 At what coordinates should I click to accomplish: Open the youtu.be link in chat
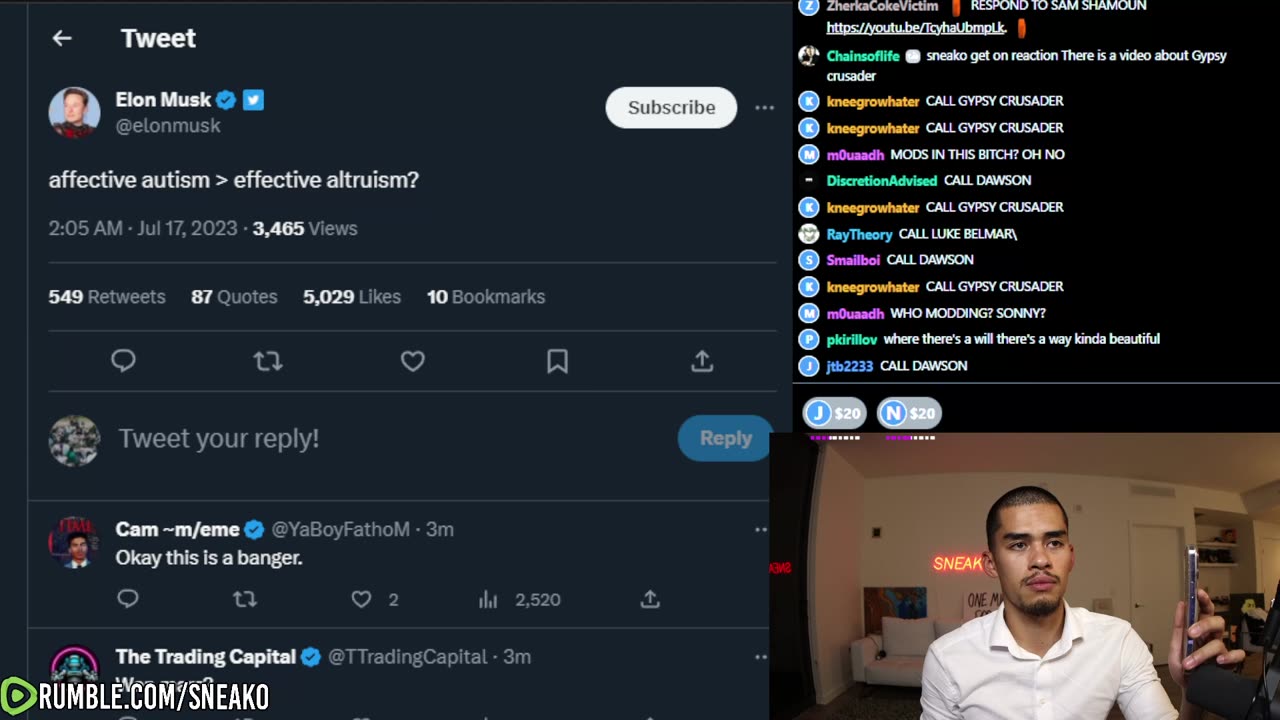915,28
